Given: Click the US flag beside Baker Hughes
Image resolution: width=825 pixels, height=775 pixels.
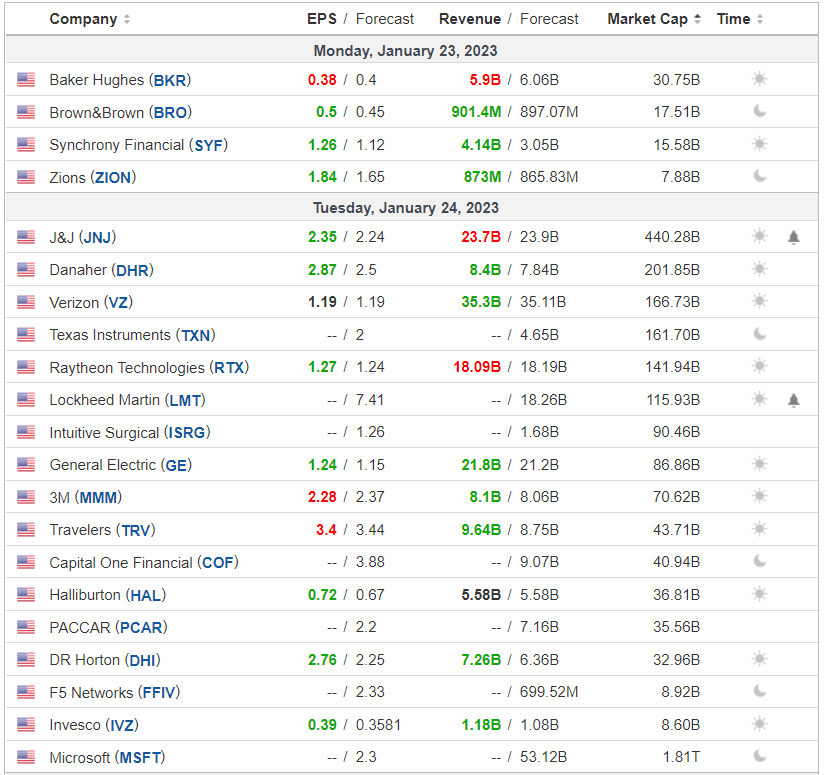Looking at the screenshot, I should point(26,80).
